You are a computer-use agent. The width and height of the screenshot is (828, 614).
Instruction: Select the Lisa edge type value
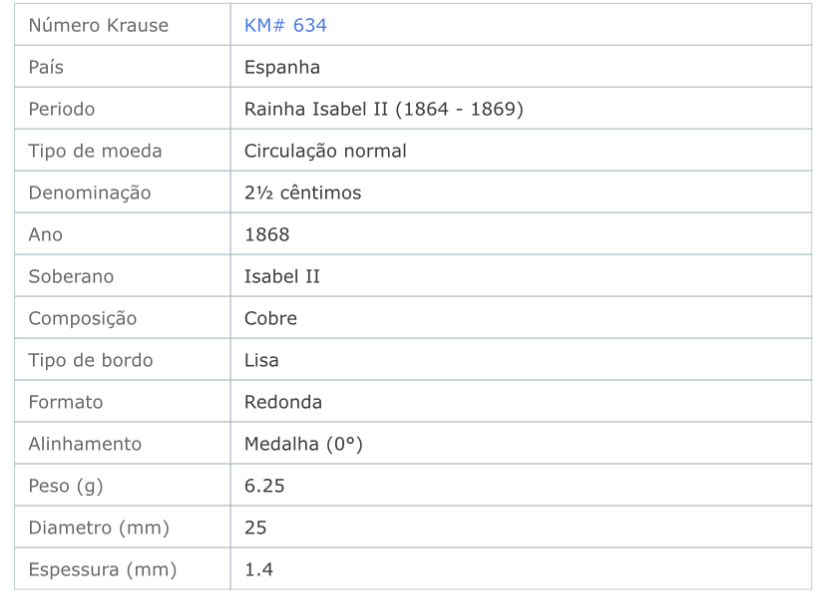261,360
